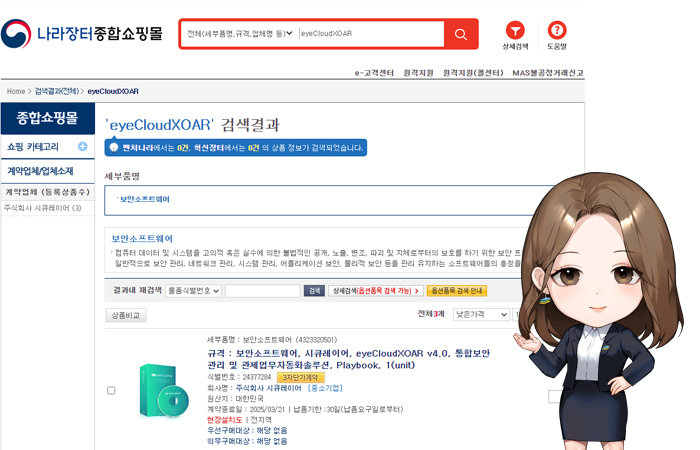Open the 원격지원(콜센터) link
This screenshot has width=700, height=450.
[x=473, y=73]
